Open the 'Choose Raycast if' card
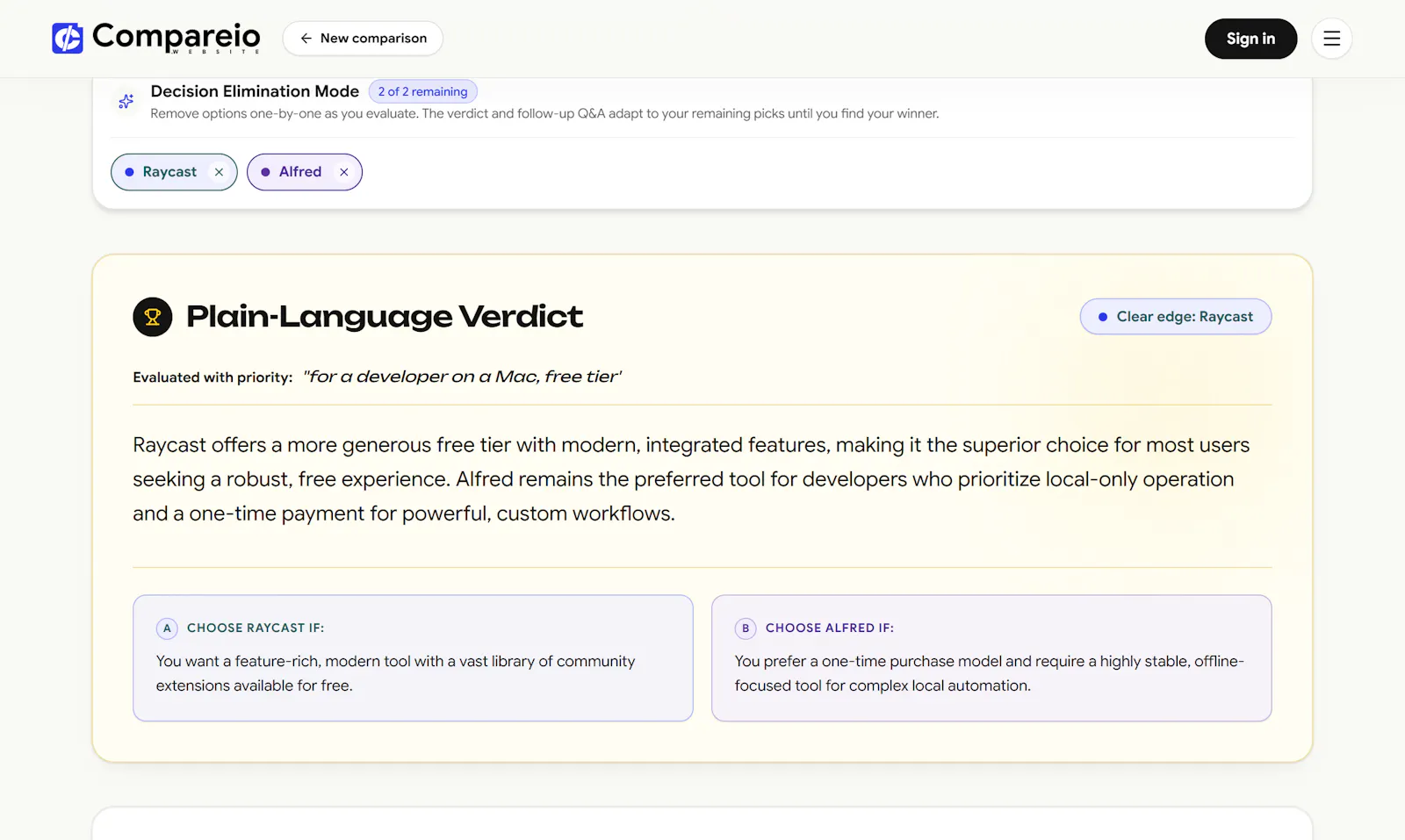1405x840 pixels. click(413, 658)
